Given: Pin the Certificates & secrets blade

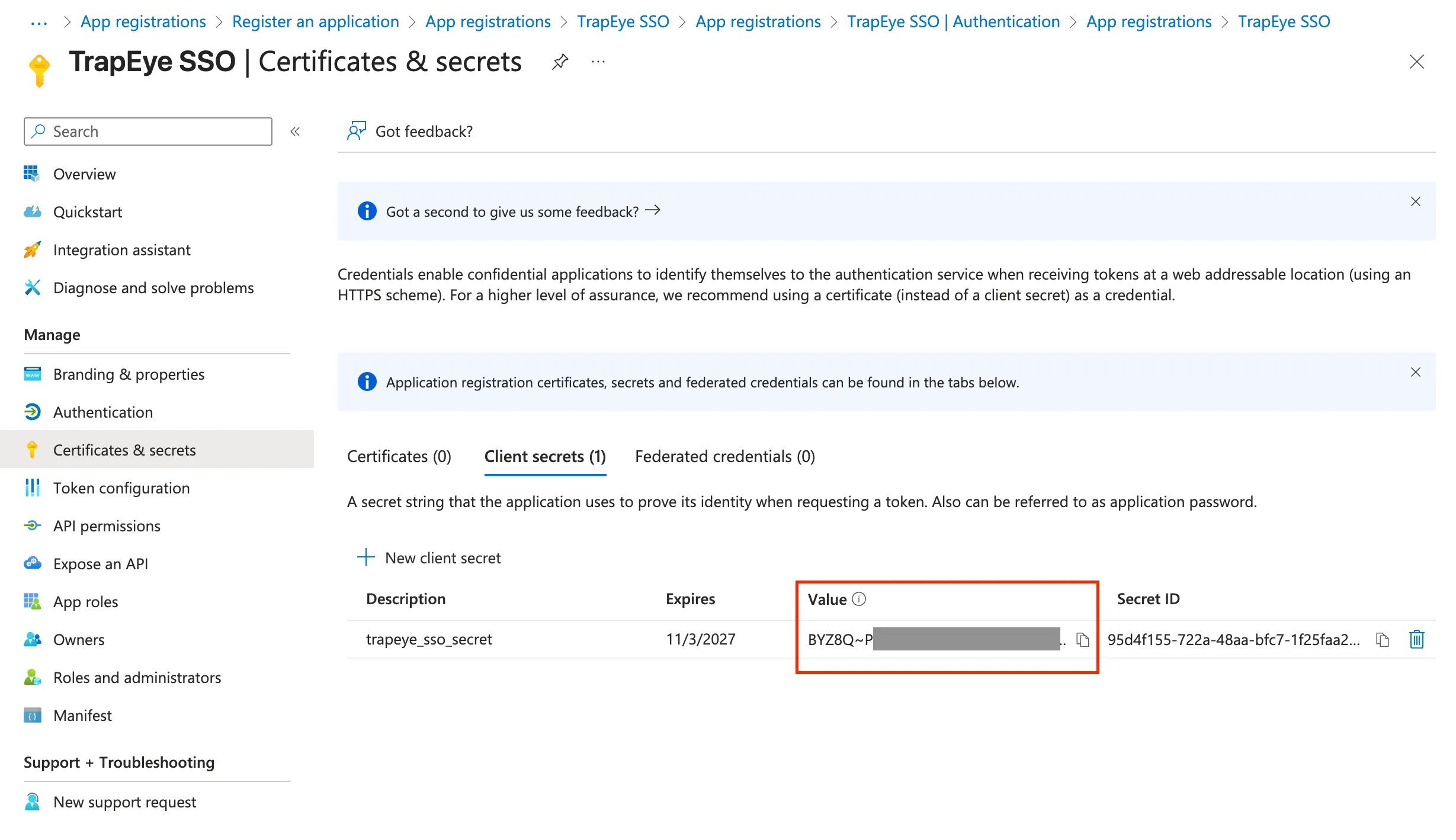Looking at the screenshot, I should (560, 62).
